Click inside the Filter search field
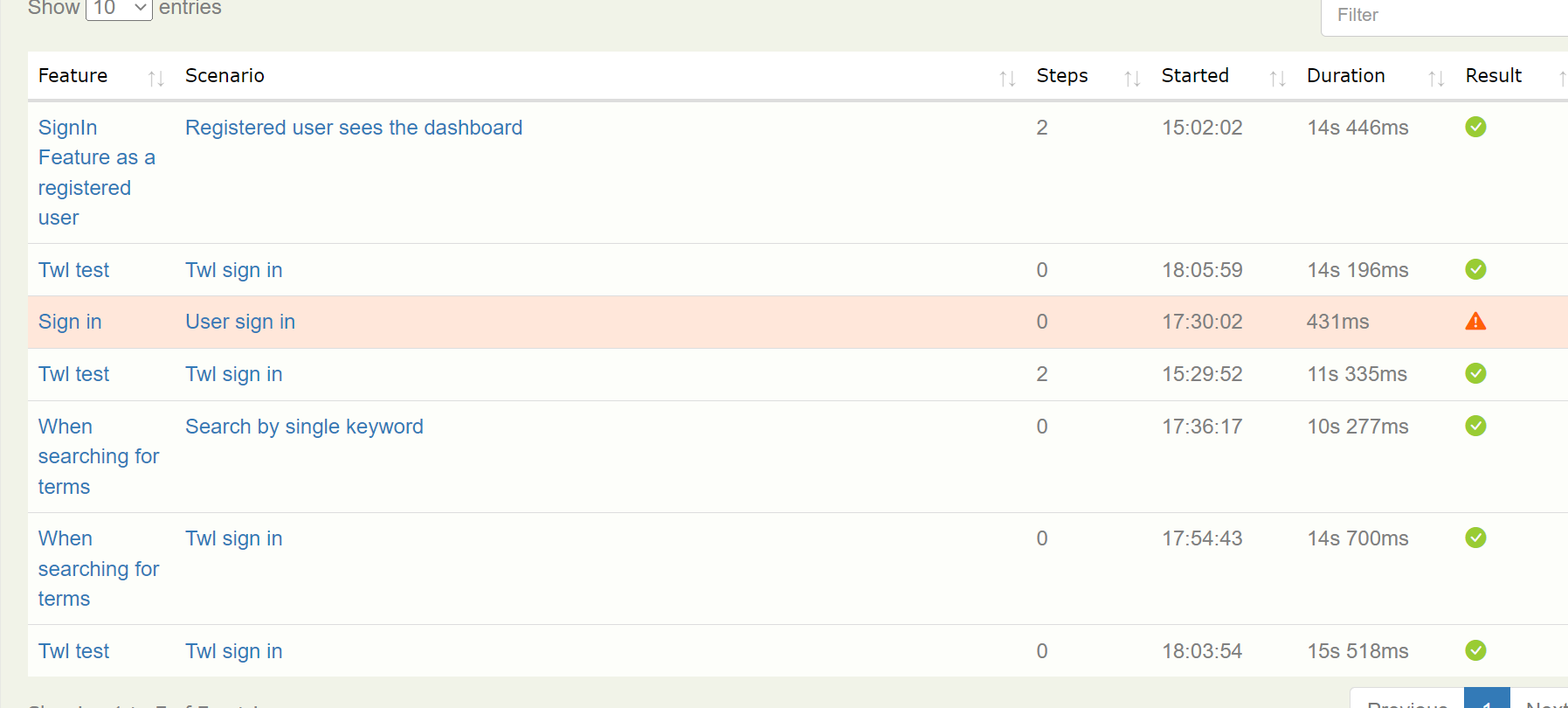 pyautogui.click(x=1441, y=15)
